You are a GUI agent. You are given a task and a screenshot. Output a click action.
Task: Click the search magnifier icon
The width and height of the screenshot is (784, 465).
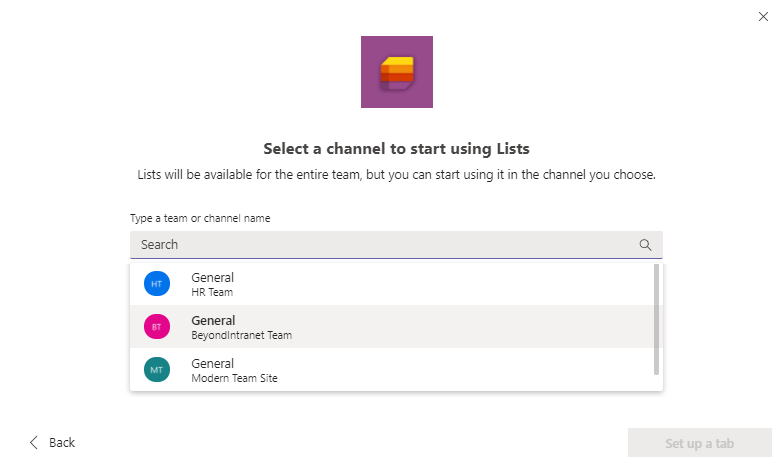tap(645, 245)
